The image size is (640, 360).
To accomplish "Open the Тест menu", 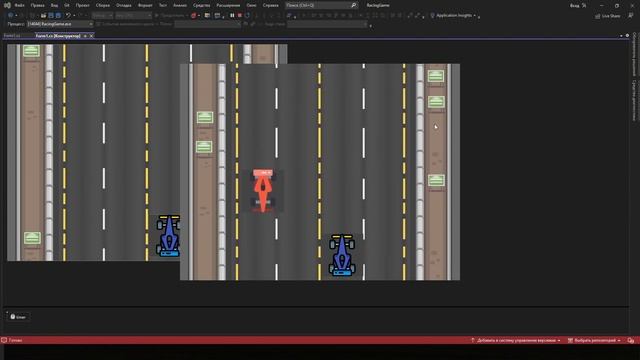I will tap(163, 5).
